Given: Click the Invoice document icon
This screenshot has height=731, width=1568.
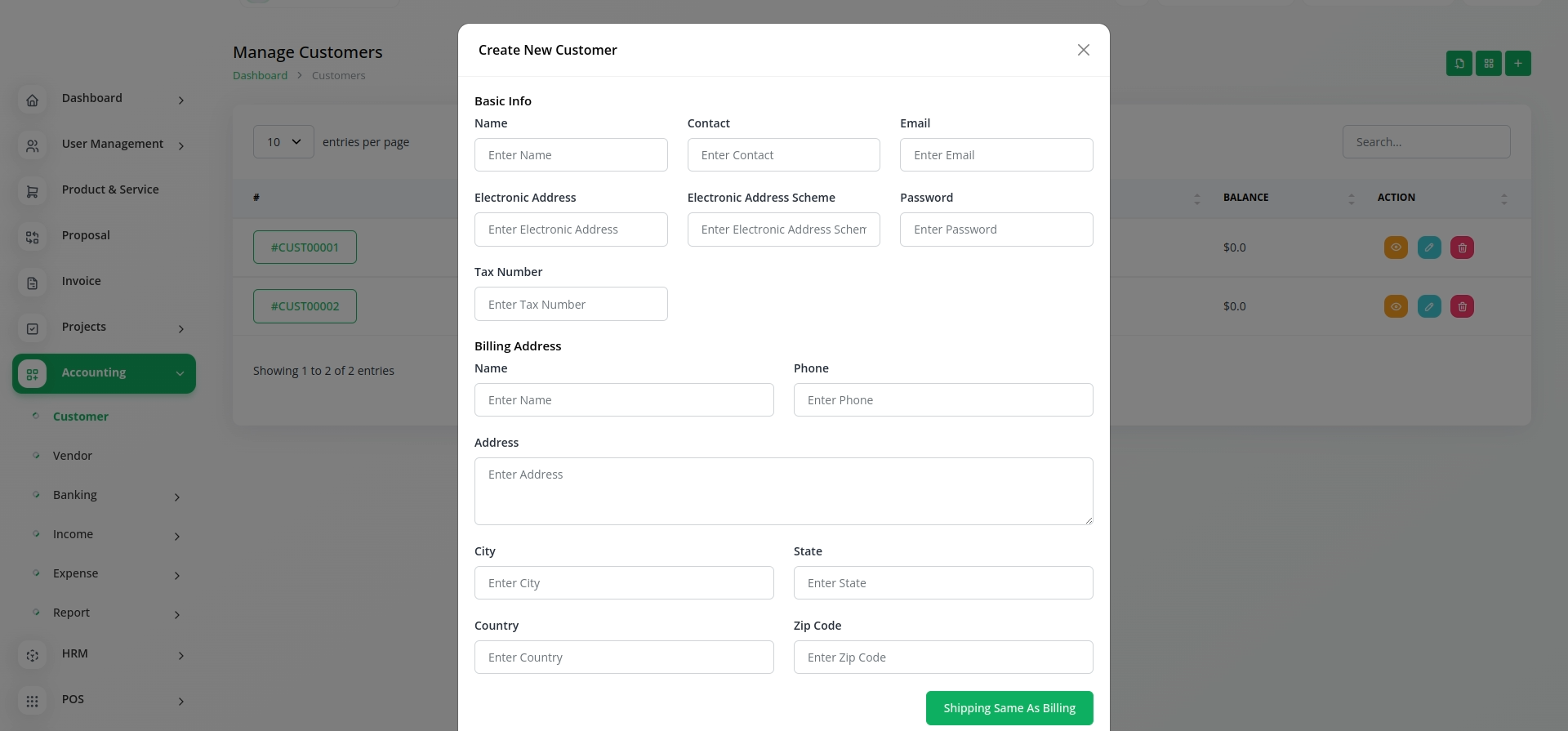Looking at the screenshot, I should point(32,283).
